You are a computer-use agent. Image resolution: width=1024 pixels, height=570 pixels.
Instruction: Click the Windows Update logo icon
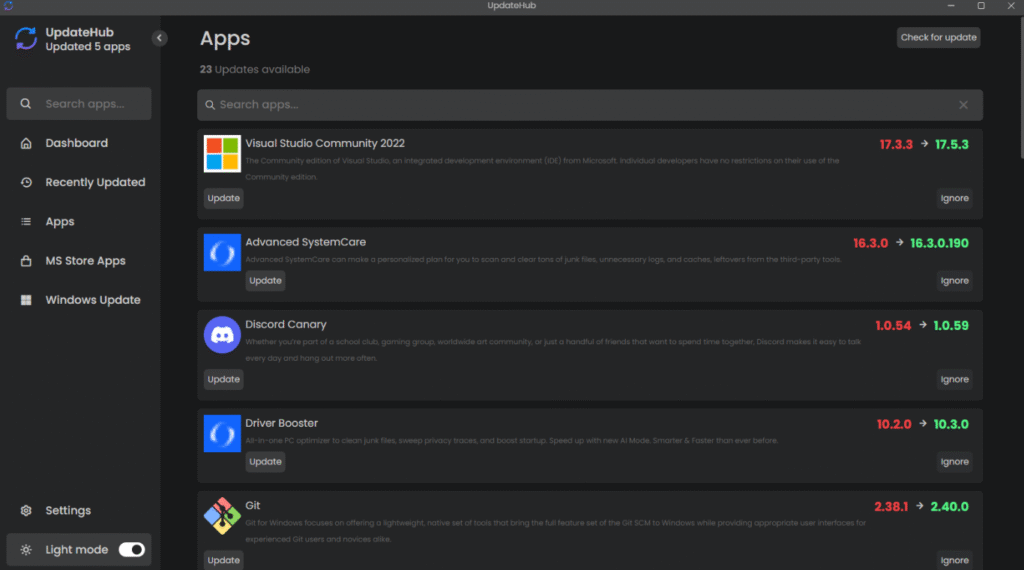click(26, 300)
